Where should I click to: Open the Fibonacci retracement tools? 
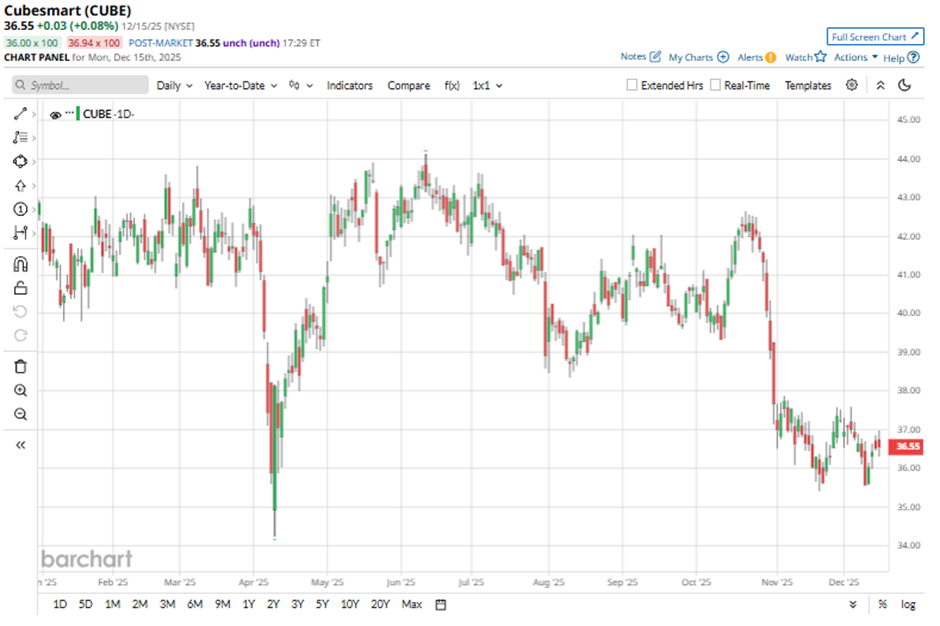20,137
